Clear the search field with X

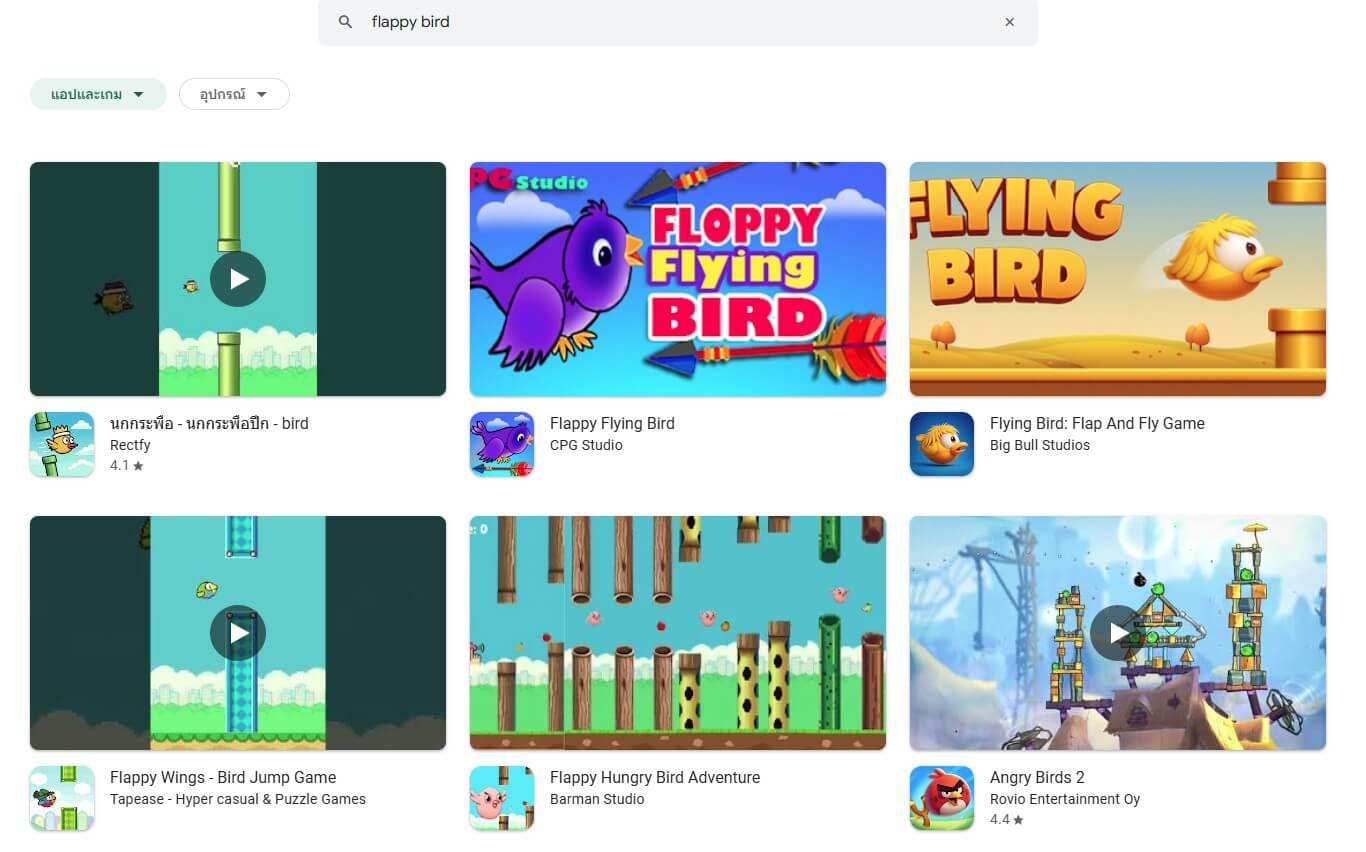click(x=1009, y=22)
